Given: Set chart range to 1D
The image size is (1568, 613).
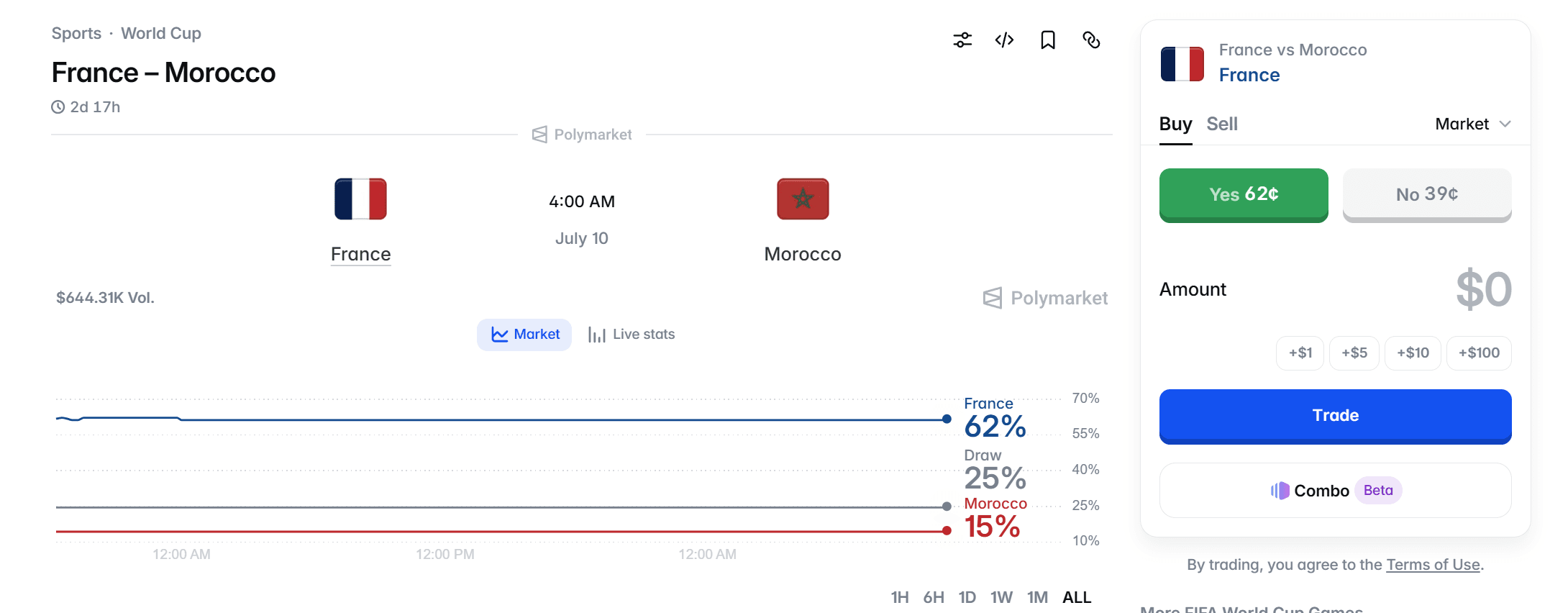Looking at the screenshot, I should [967, 597].
